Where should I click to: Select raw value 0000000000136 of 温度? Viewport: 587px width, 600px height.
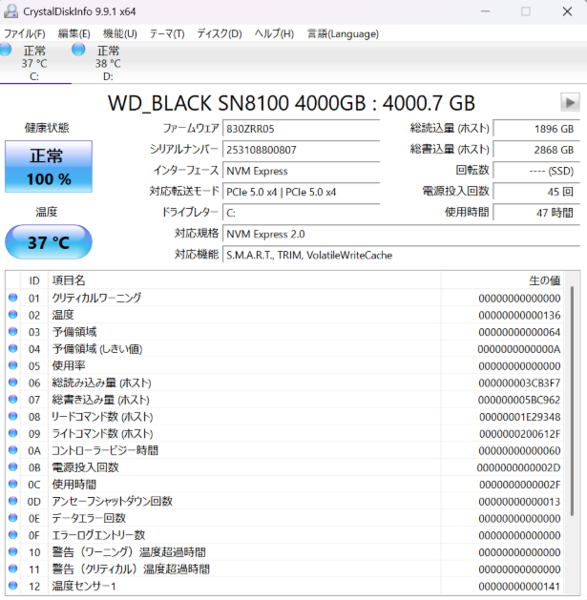tap(519, 315)
